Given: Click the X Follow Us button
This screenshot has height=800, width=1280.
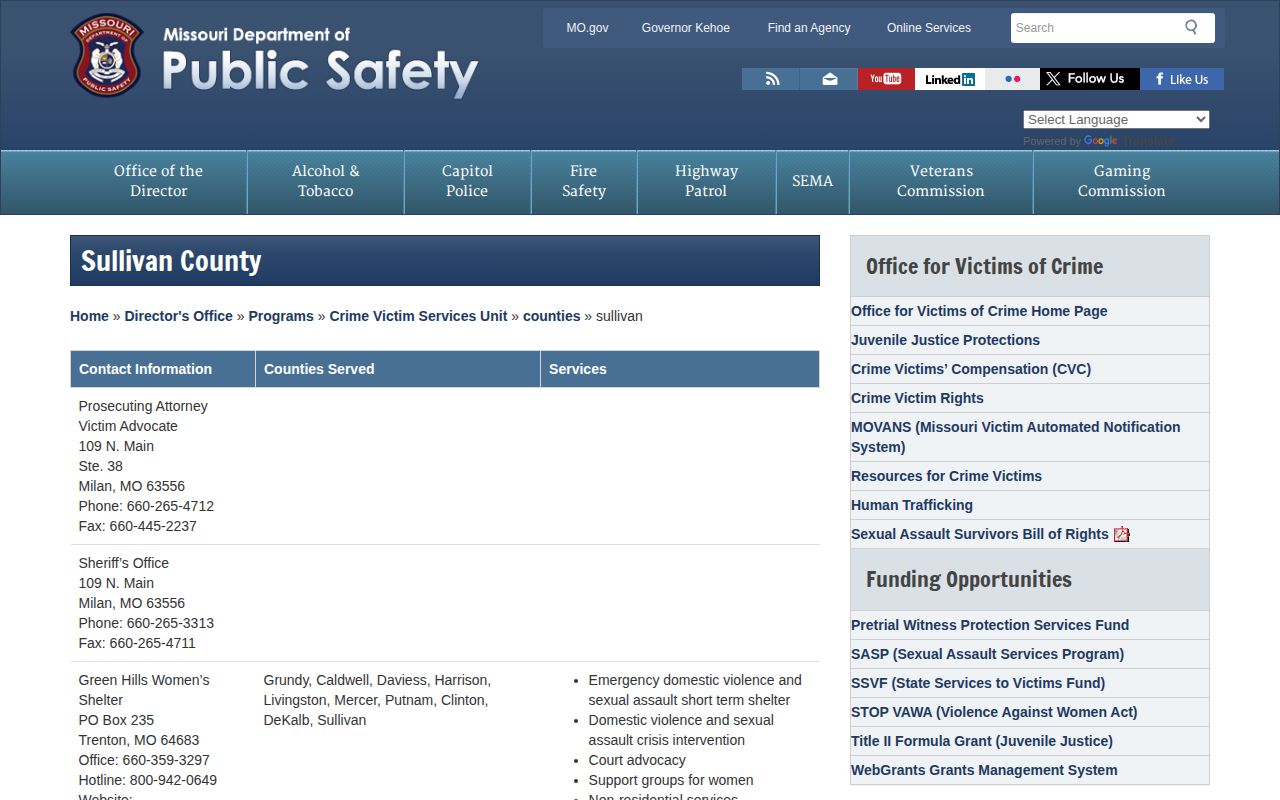Looking at the screenshot, I should click(x=1090, y=79).
